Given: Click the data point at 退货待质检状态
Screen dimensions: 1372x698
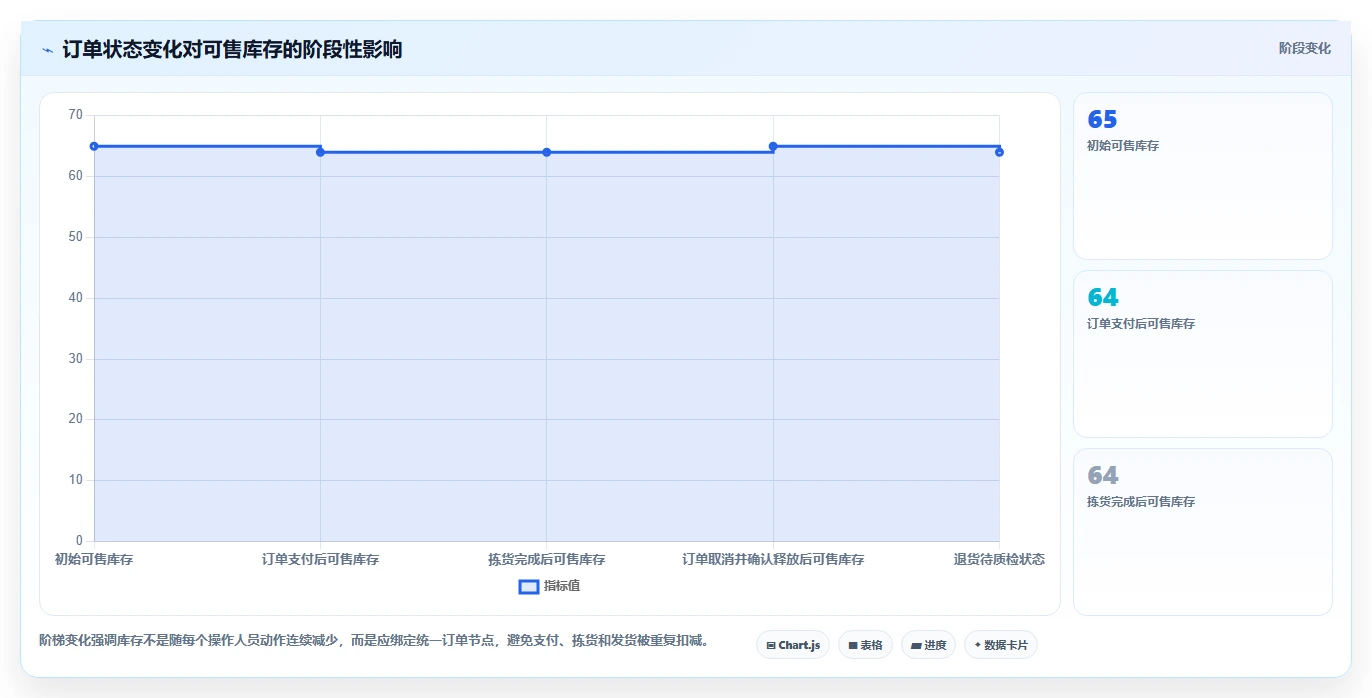Looking at the screenshot, I should [999, 152].
